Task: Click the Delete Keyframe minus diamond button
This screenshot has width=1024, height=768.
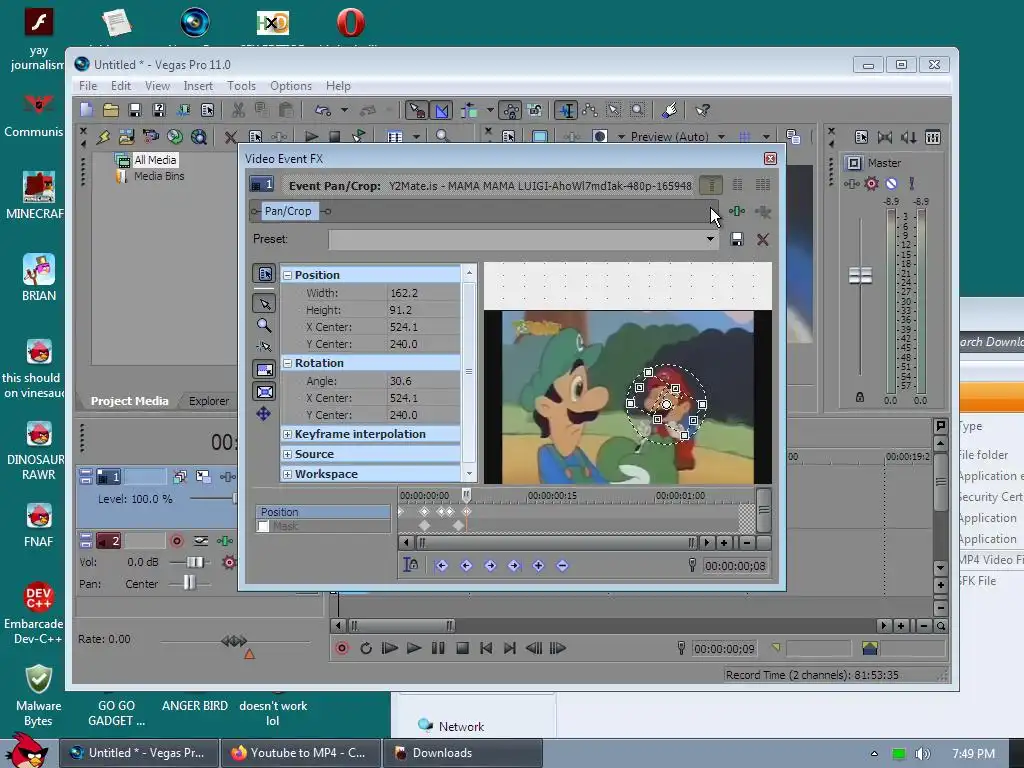Action: point(562,566)
